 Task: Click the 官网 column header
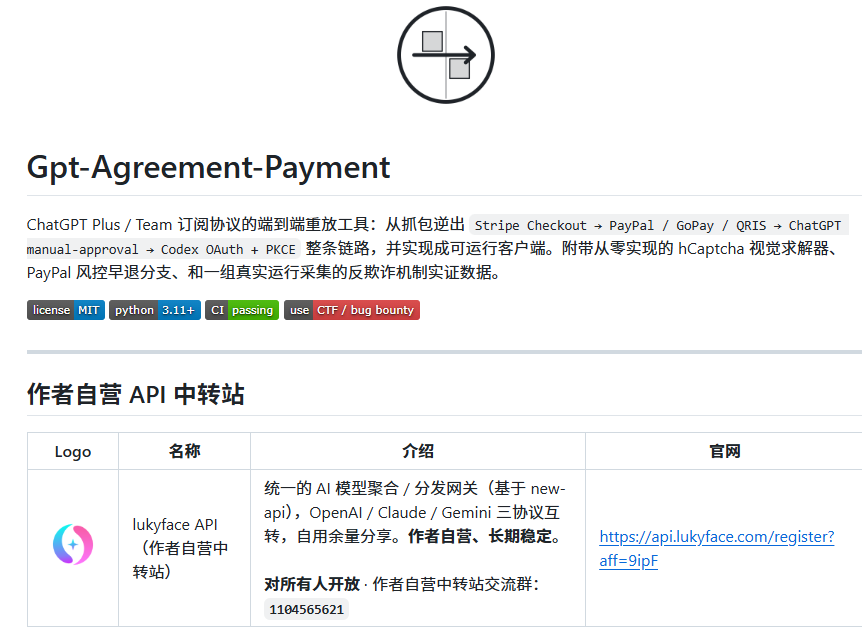coord(725,451)
